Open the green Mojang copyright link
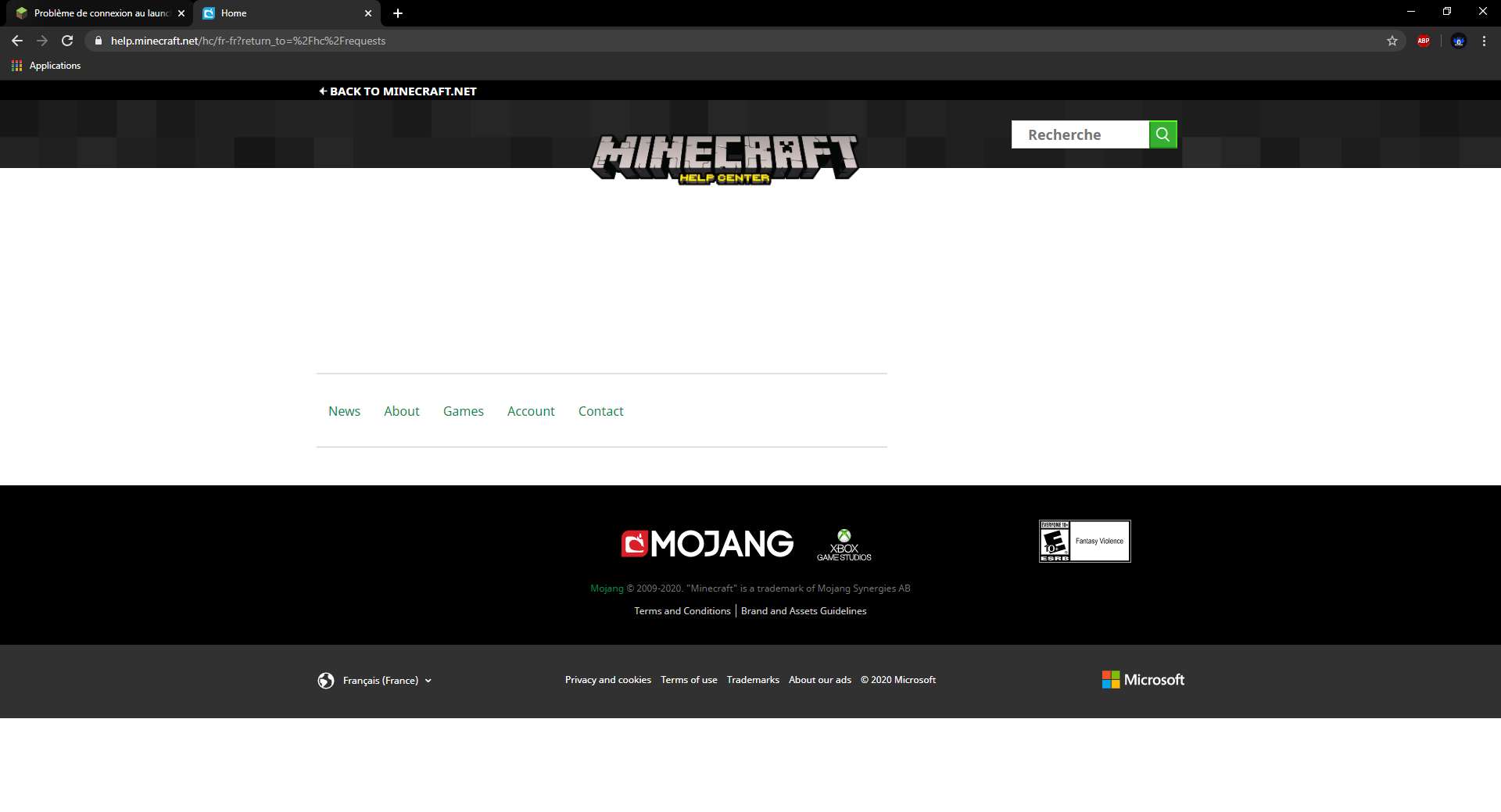1501x812 pixels. pos(607,588)
